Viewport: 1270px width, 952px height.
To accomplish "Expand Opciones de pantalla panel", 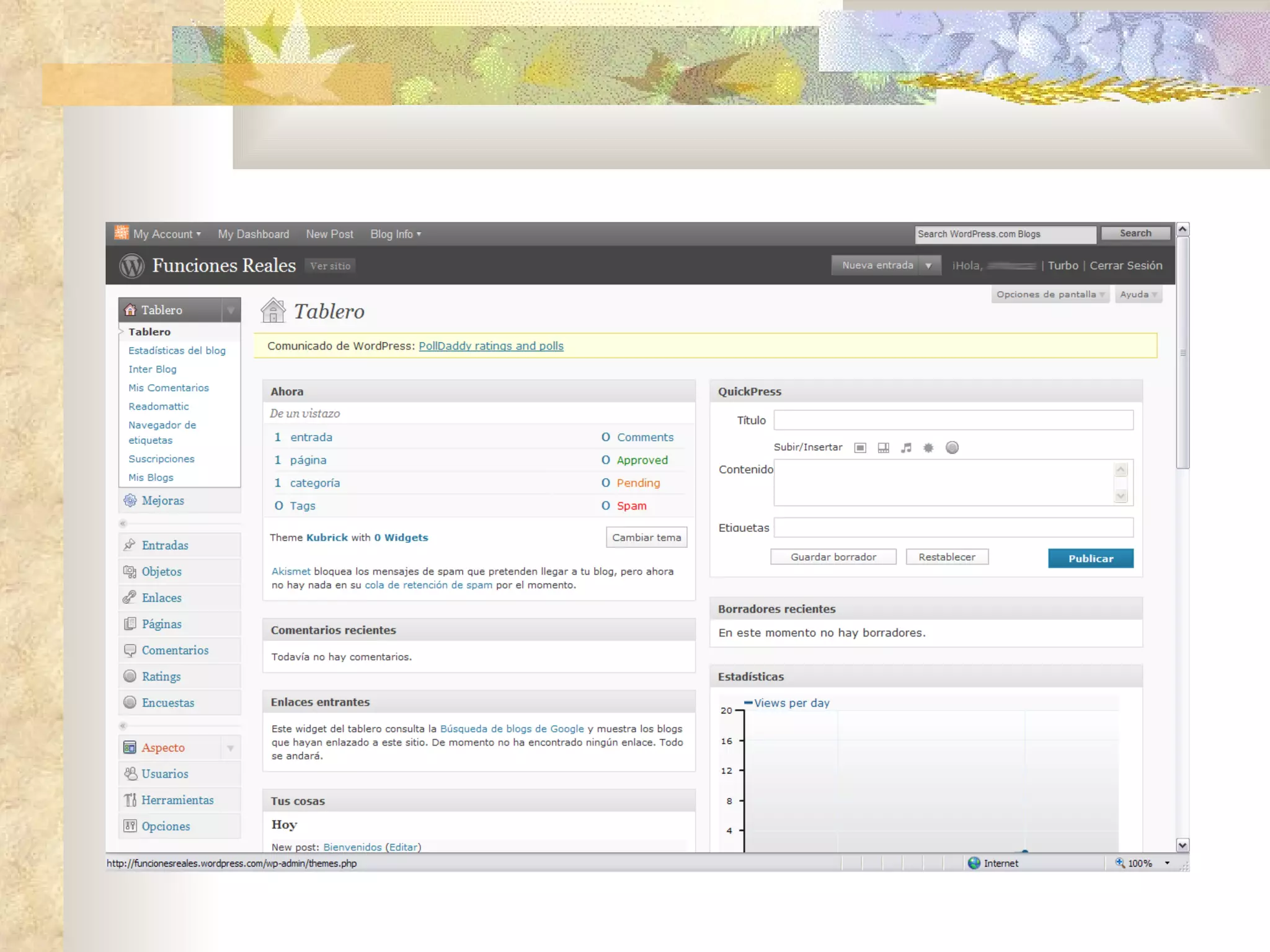I will pos(1050,294).
